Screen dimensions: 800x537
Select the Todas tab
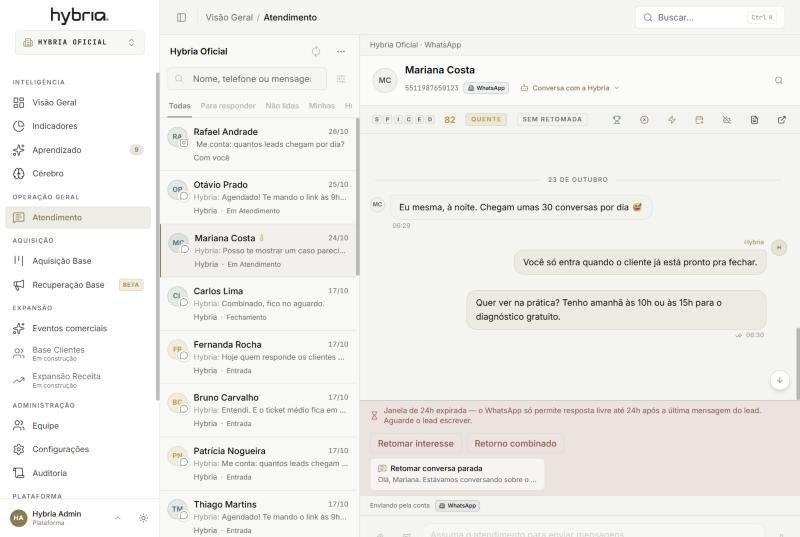point(180,106)
